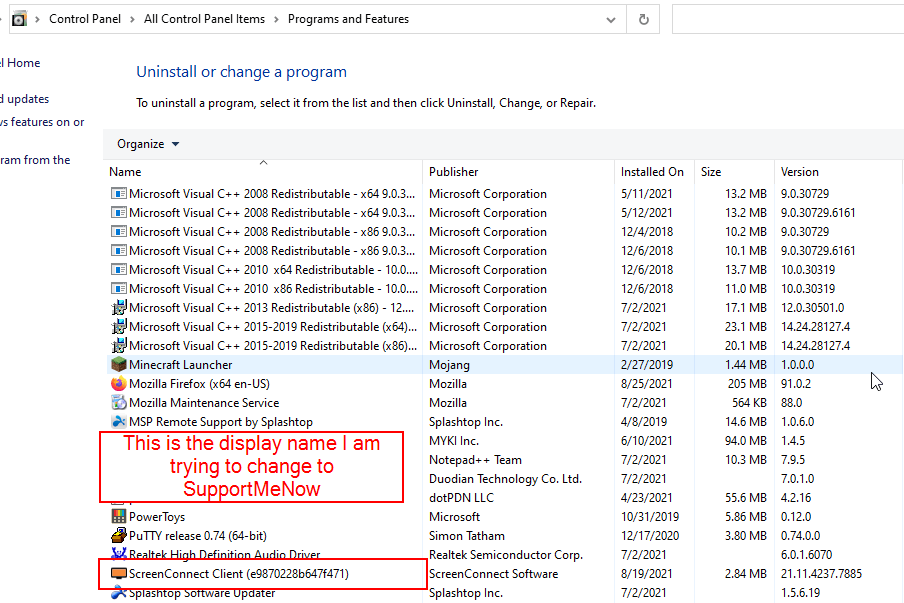Click icon of Visual C++ 2010 x64 Redistributable
904x603 pixels.
tap(119, 269)
